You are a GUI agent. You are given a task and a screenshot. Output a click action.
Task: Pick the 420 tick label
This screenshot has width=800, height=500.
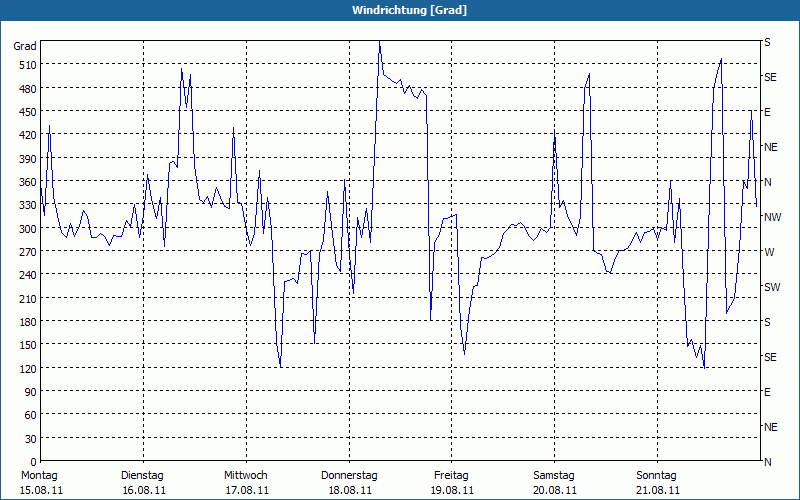click(28, 135)
